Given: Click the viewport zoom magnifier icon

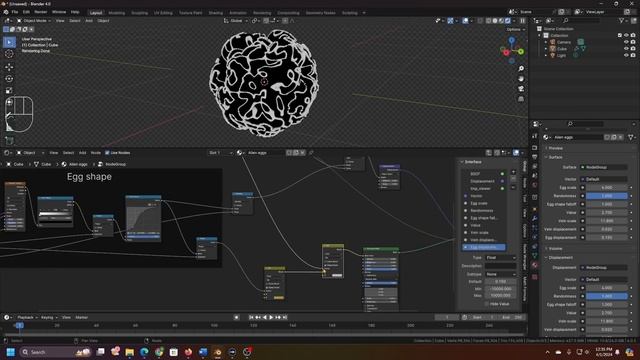Looking at the screenshot, I should tap(521, 69).
